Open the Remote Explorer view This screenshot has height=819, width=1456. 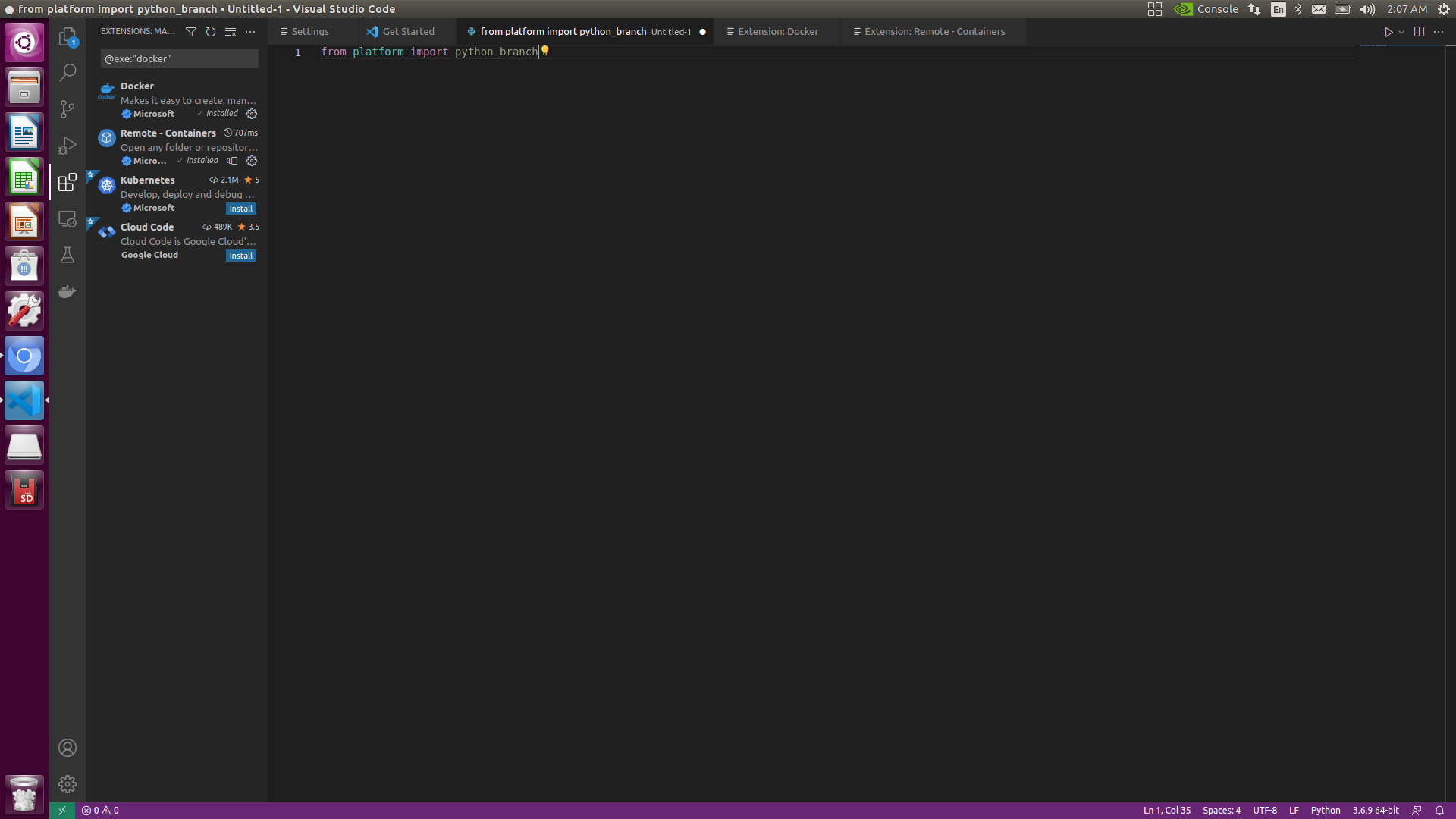point(67,219)
